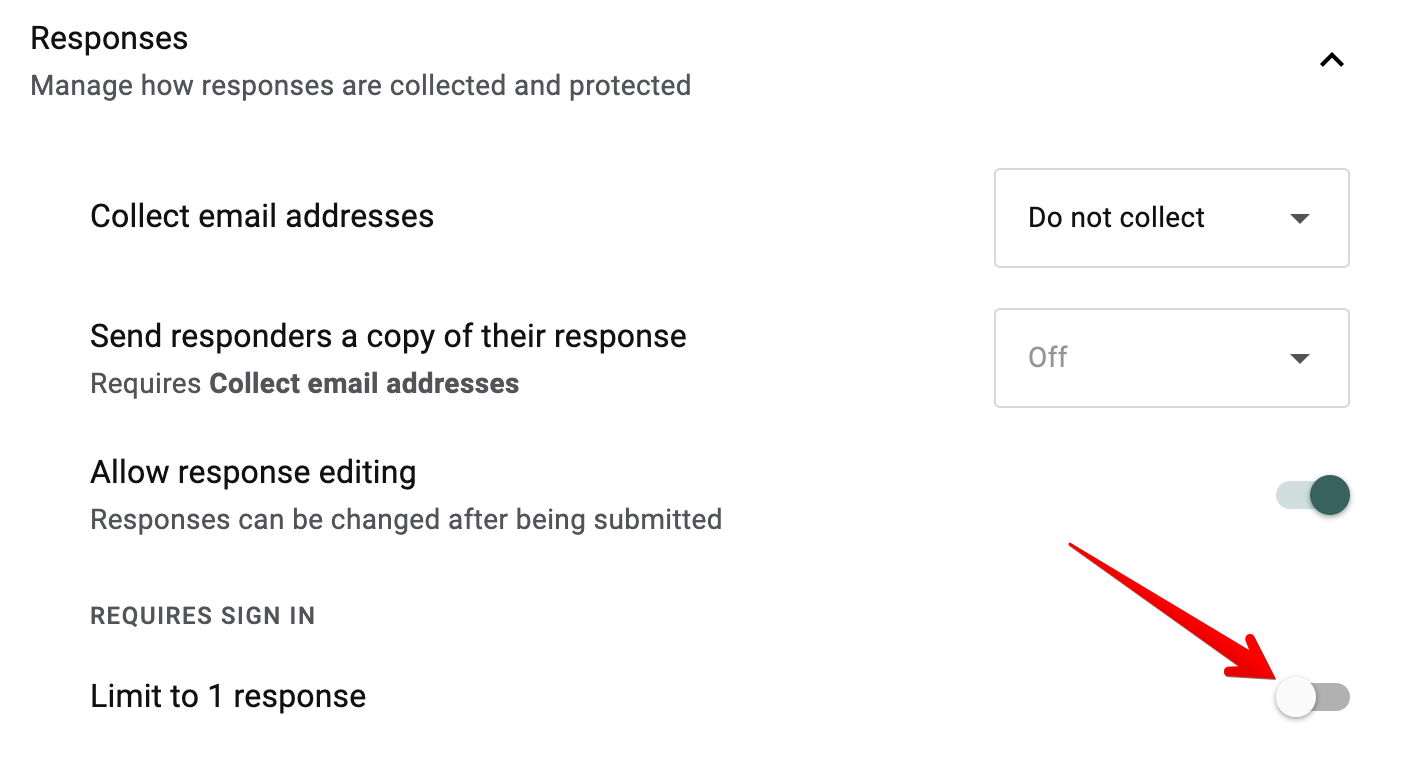Click the caret icon in the email collection selector

1300,218
